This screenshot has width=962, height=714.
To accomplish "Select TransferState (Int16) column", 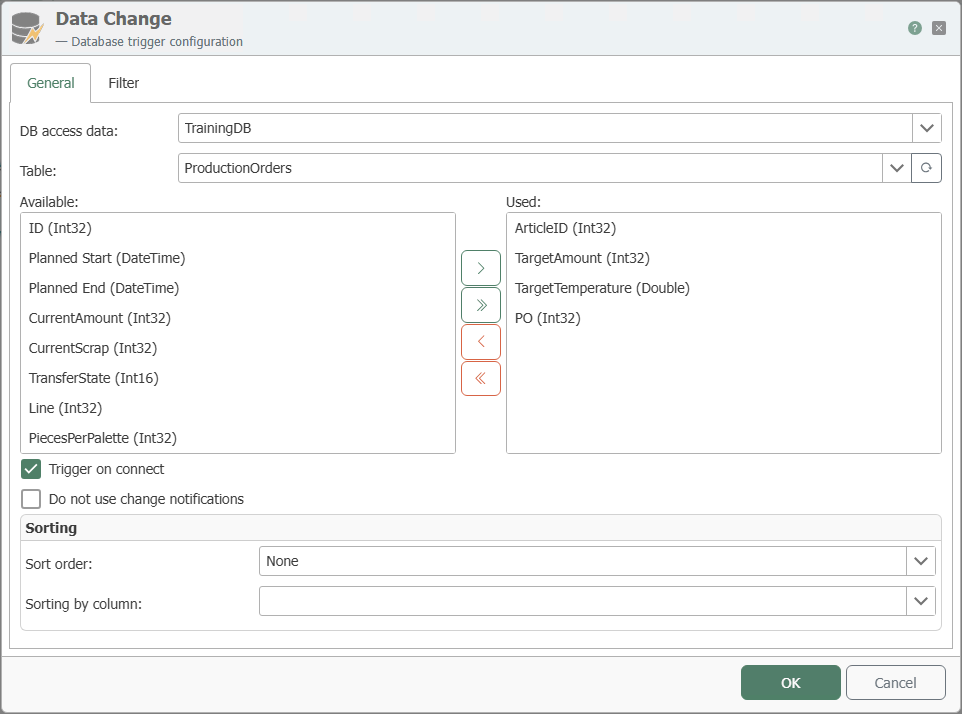I will click(x=237, y=378).
